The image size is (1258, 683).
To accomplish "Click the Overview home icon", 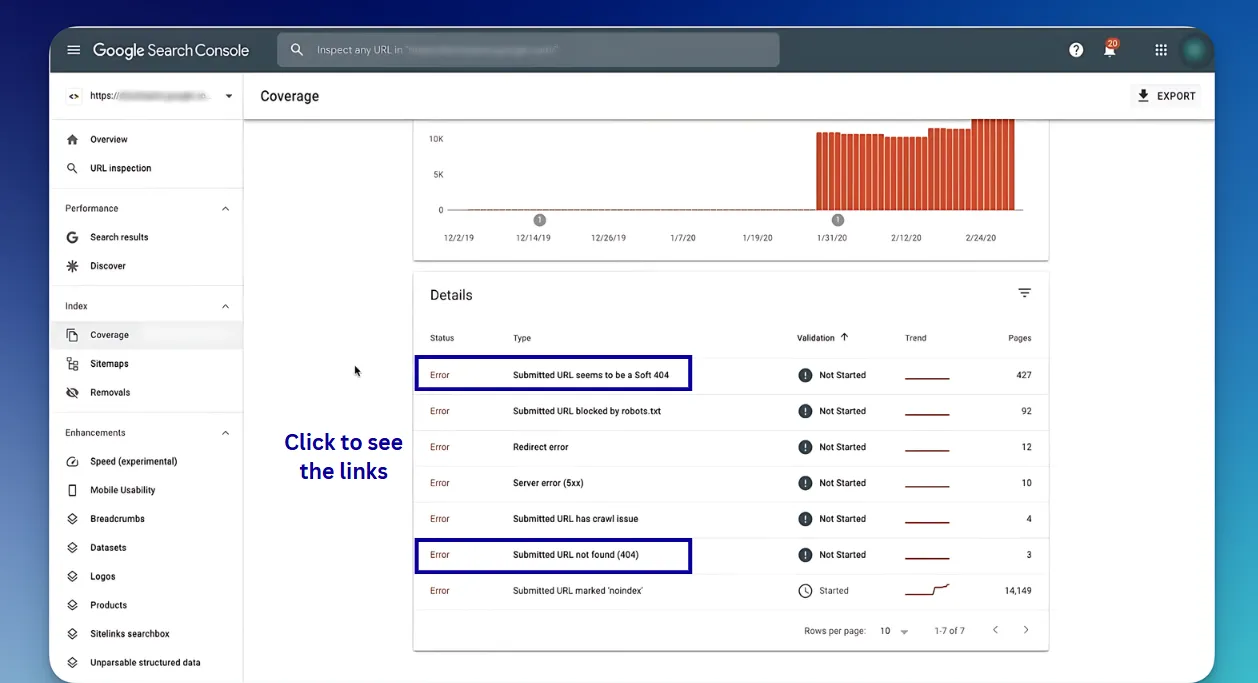I will click(72, 140).
